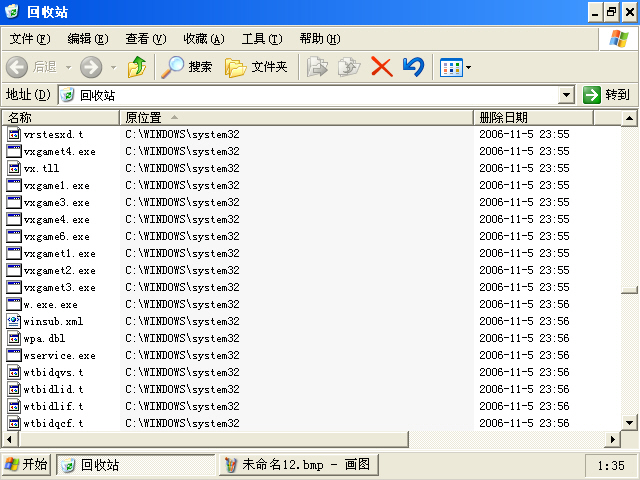Select the wservice.exe file icon

pyautogui.click(x=14, y=356)
